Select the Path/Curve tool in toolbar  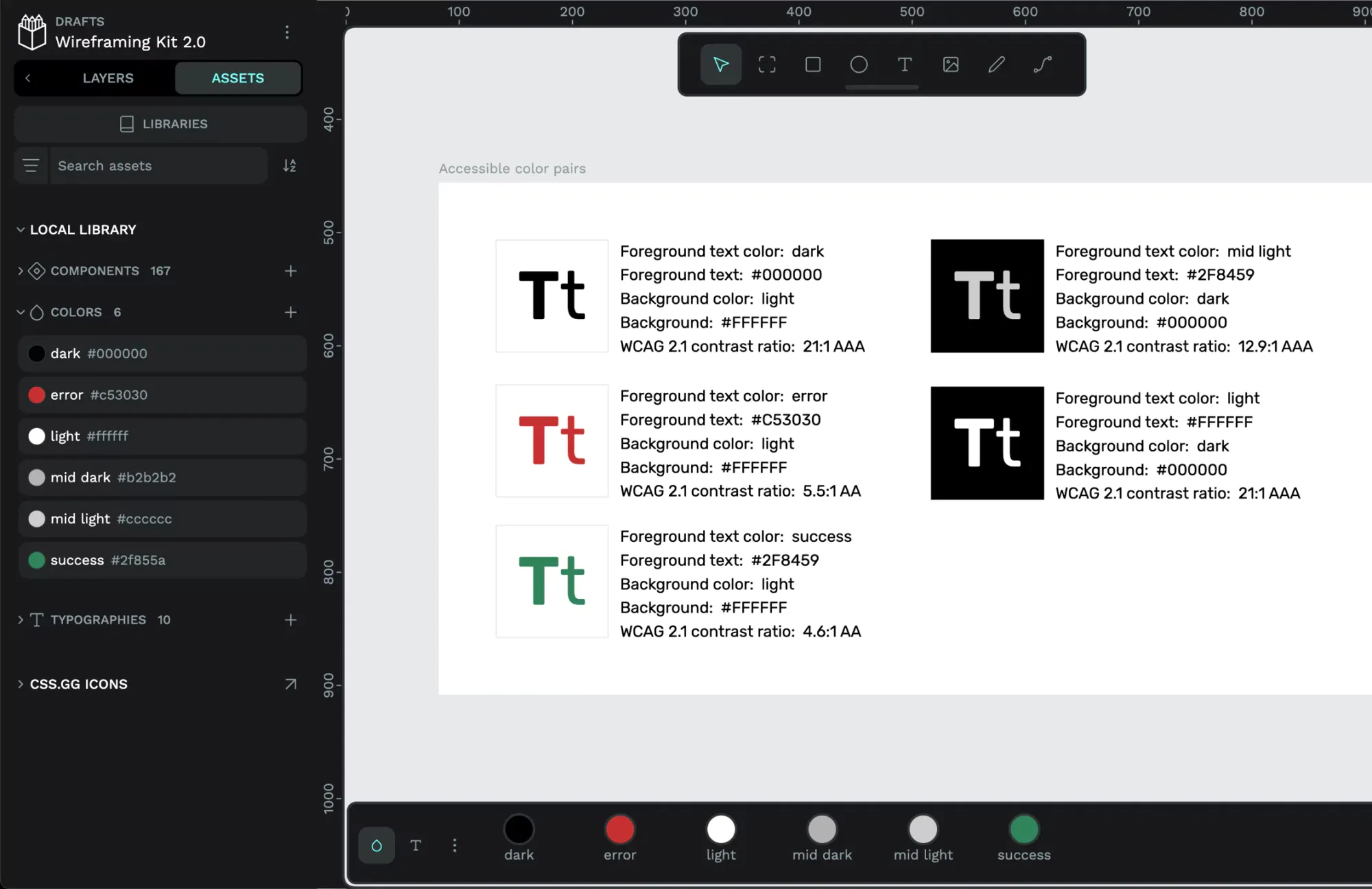click(x=1043, y=64)
